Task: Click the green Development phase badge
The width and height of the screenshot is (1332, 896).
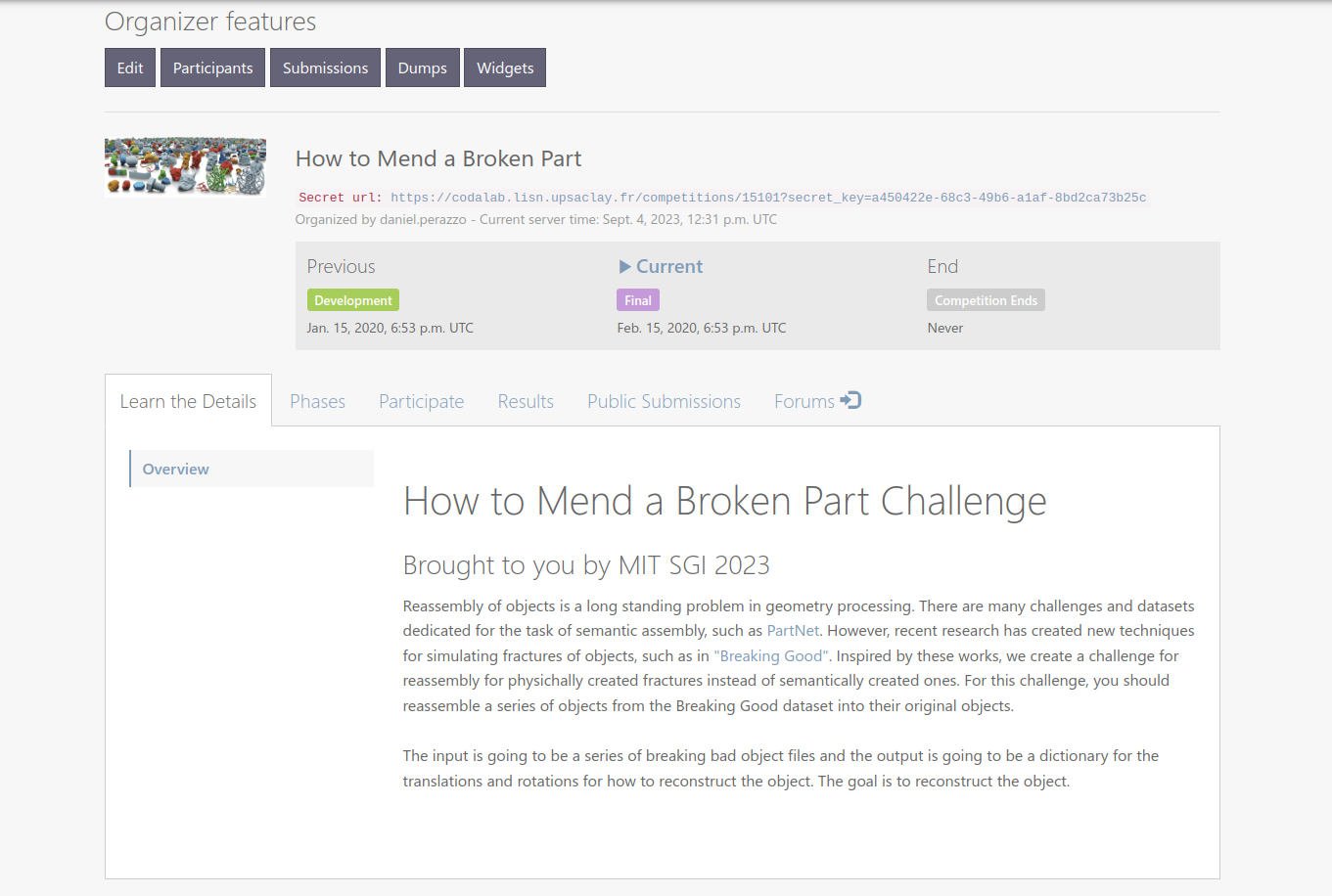Action: (352, 299)
